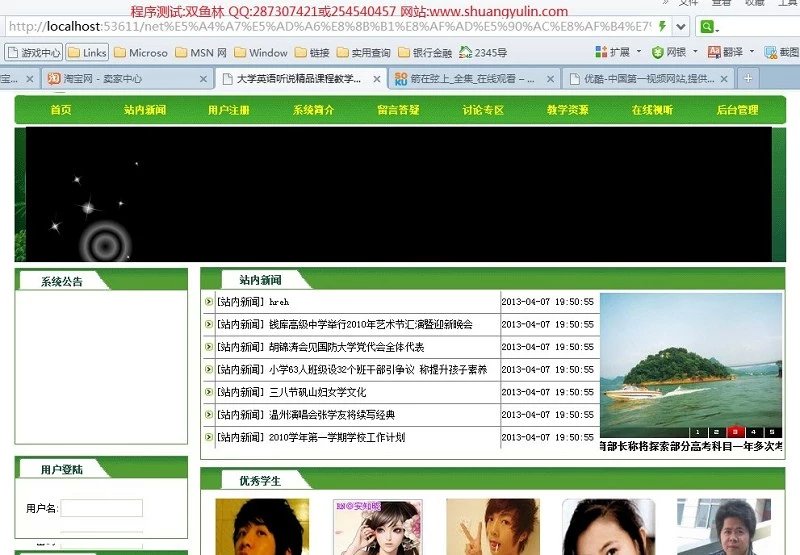This screenshot has width=800, height=555.
Task: Go to 用户注册 page
Action: pos(229,110)
